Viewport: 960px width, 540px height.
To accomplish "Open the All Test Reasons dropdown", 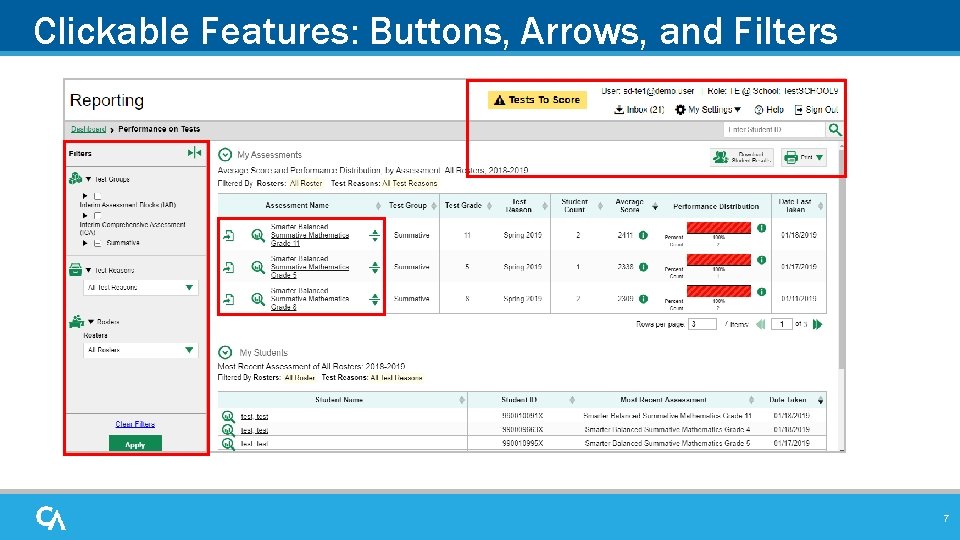I will tap(141, 287).
